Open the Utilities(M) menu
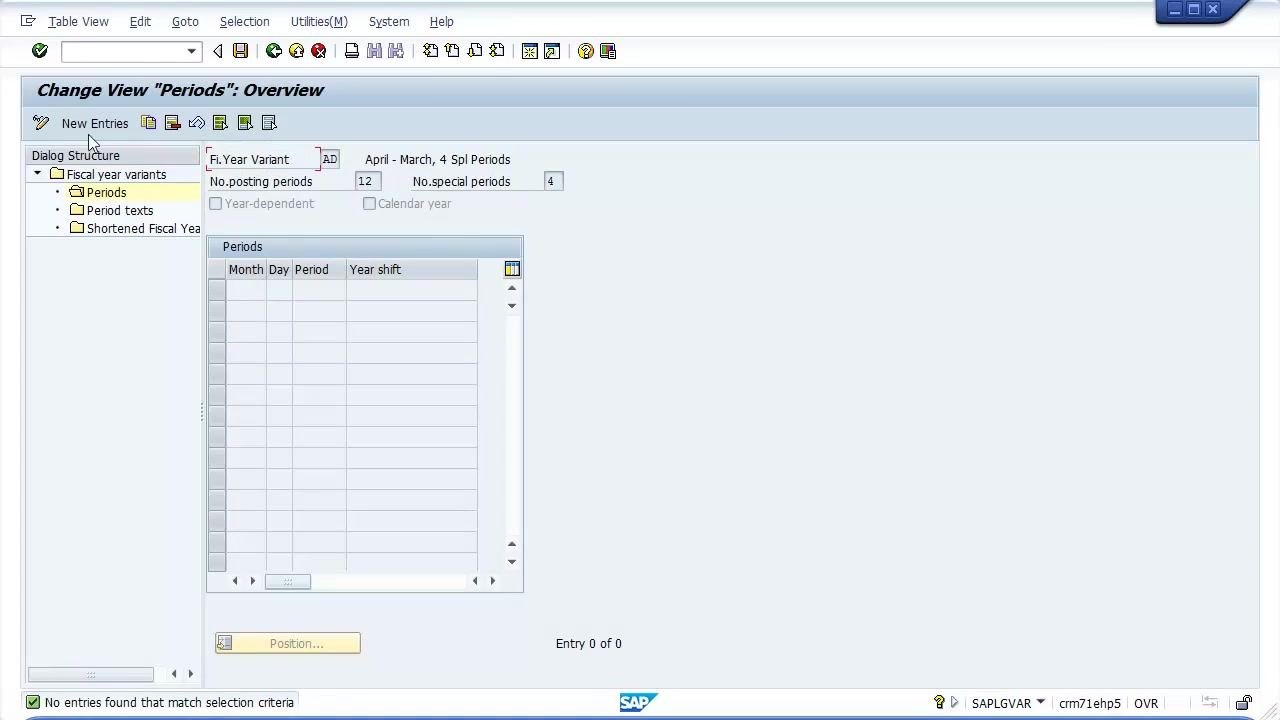The height and width of the screenshot is (720, 1280). [319, 21]
